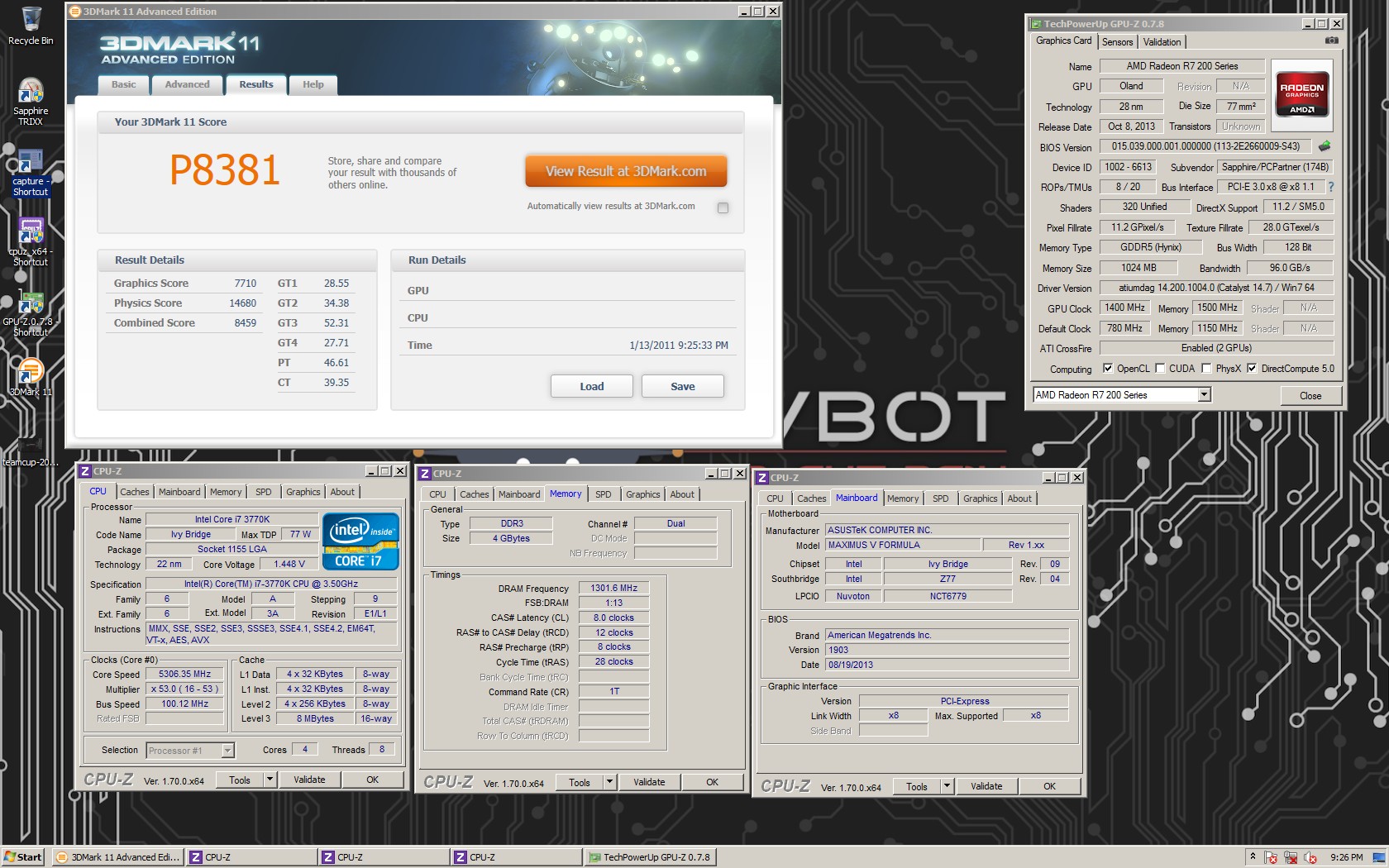Toggle the DirectCompute 5.0 checkbox
This screenshot has width=1389, height=868.
[x=1252, y=369]
